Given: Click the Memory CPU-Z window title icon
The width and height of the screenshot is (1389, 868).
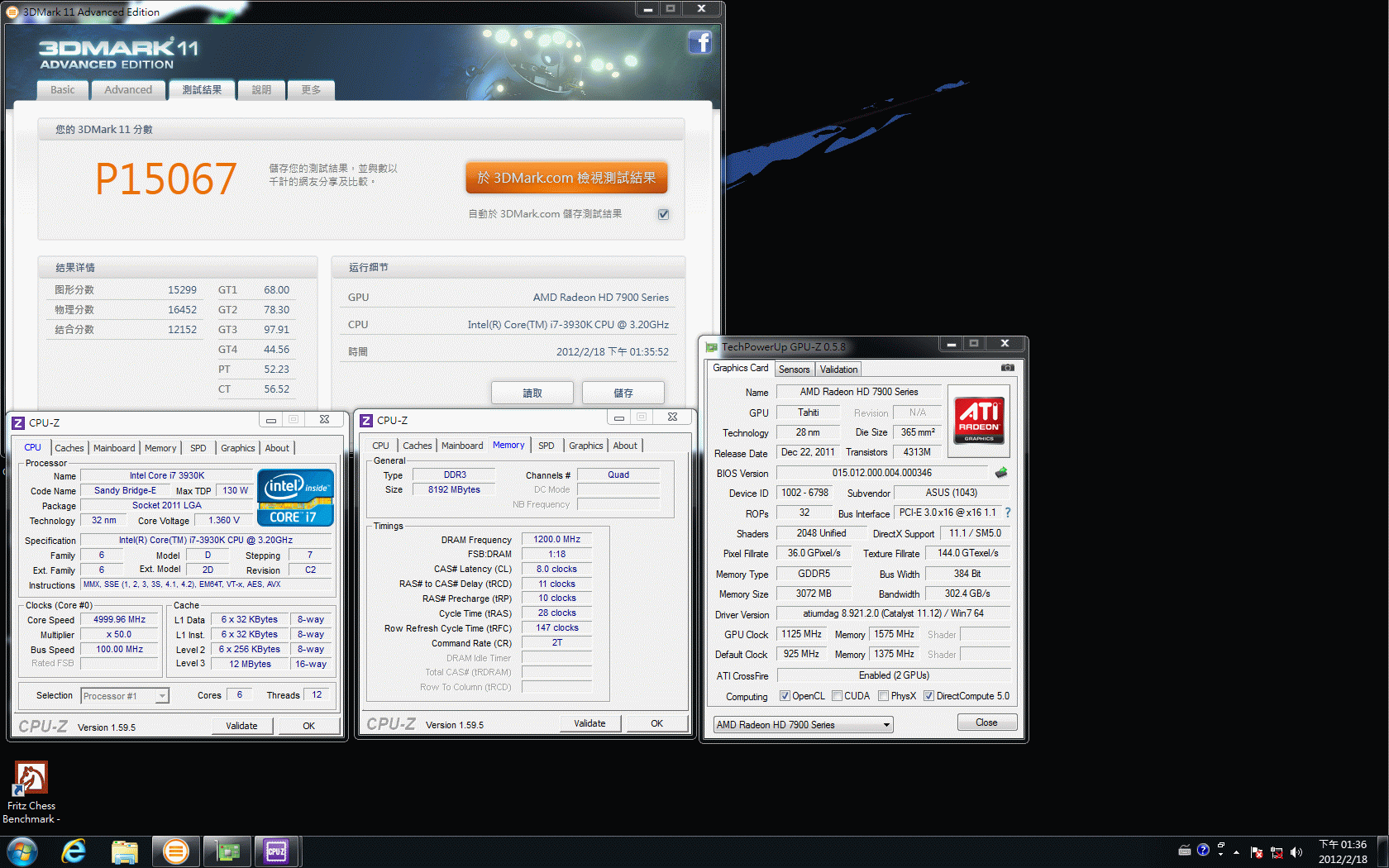Looking at the screenshot, I should pos(366,420).
